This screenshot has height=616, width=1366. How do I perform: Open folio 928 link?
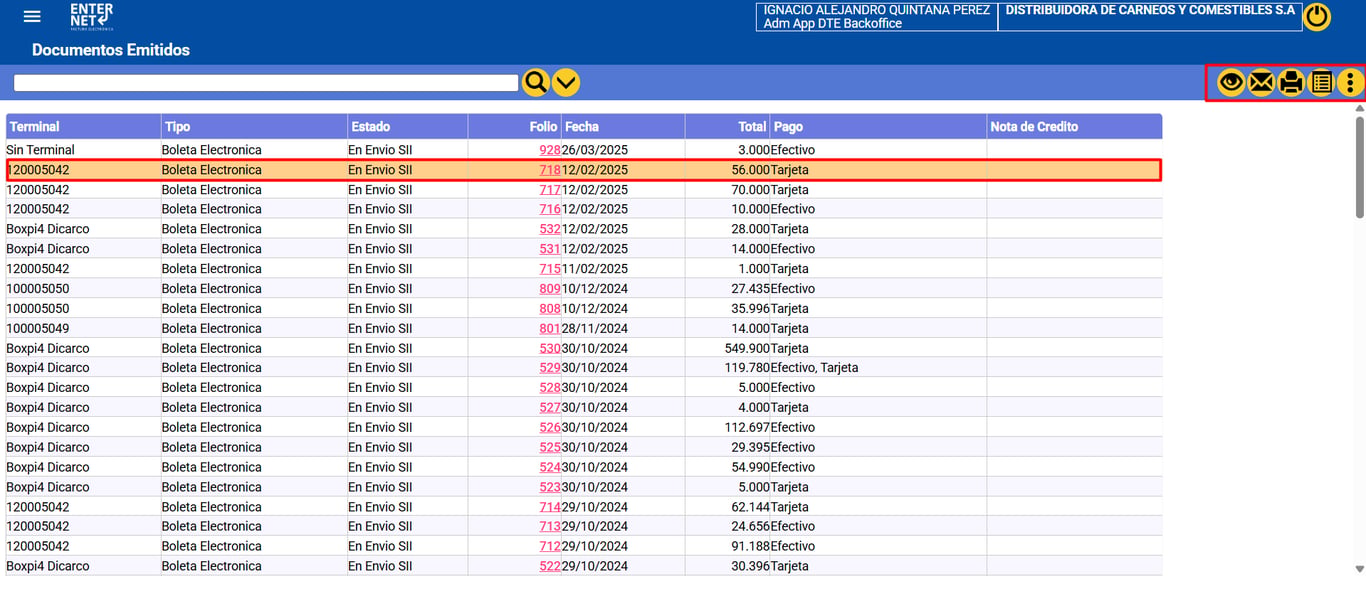pos(550,150)
